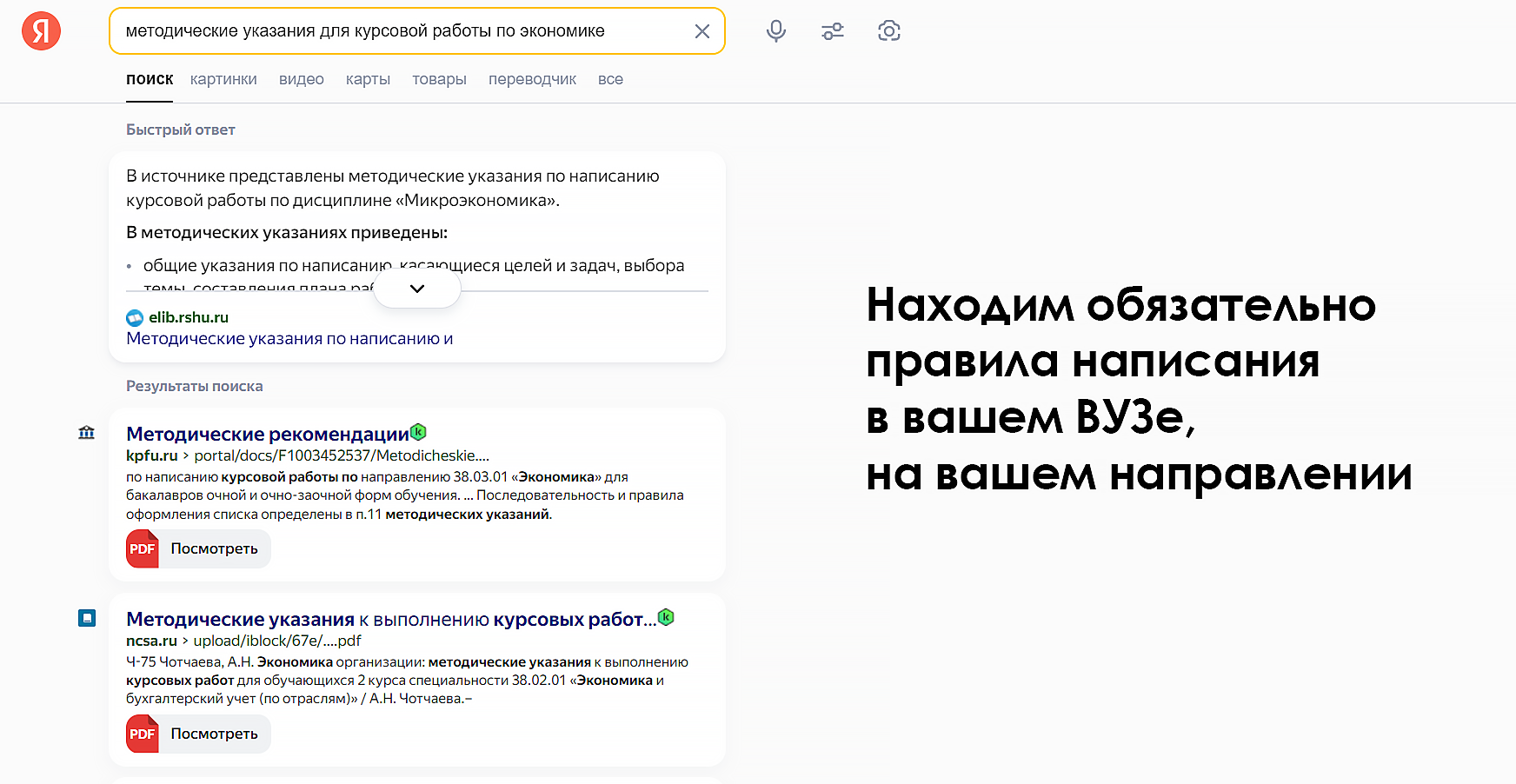Start voice search with microphone icon
Image resolution: width=1516 pixels, height=784 pixels.
(x=776, y=31)
